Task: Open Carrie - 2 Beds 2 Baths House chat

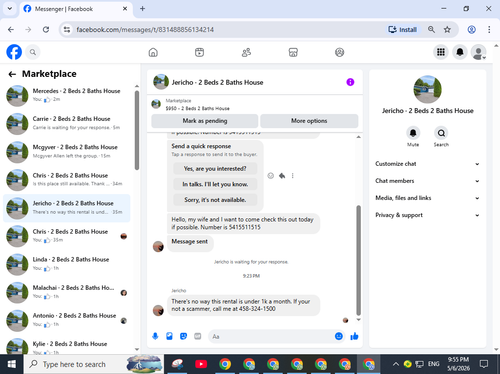Action: (x=67, y=124)
